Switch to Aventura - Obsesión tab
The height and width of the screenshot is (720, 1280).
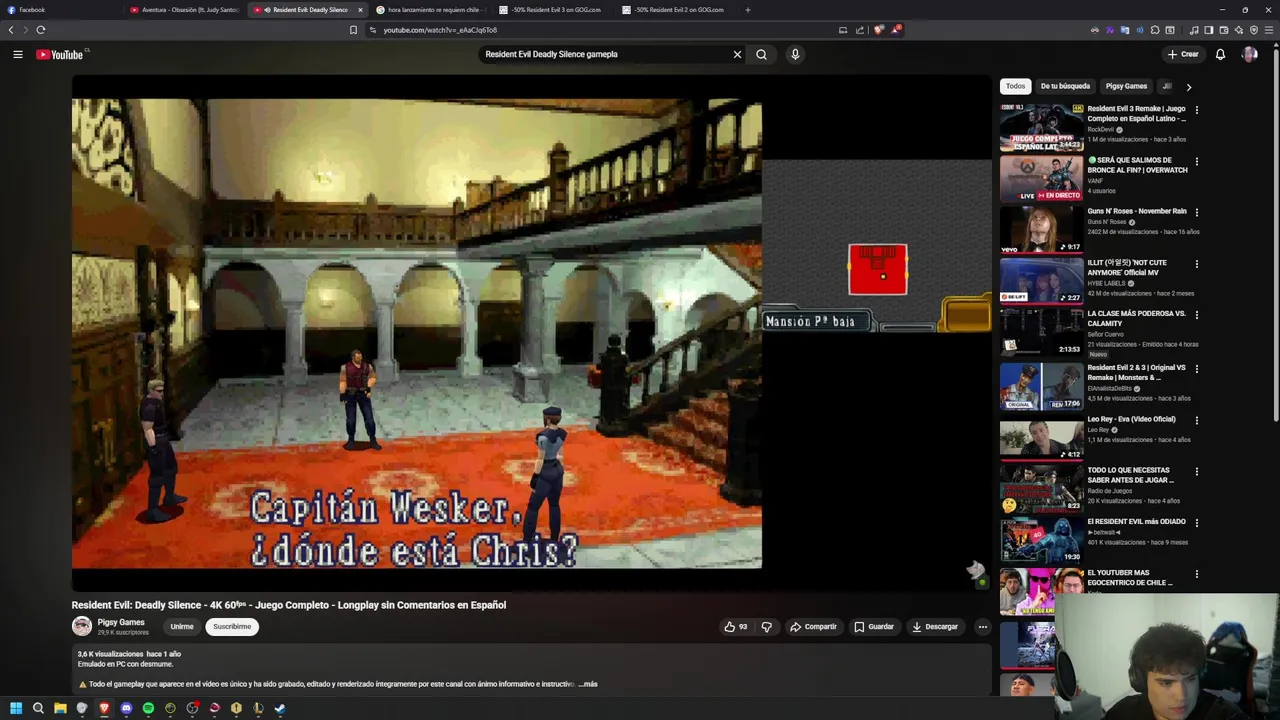[x=185, y=10]
